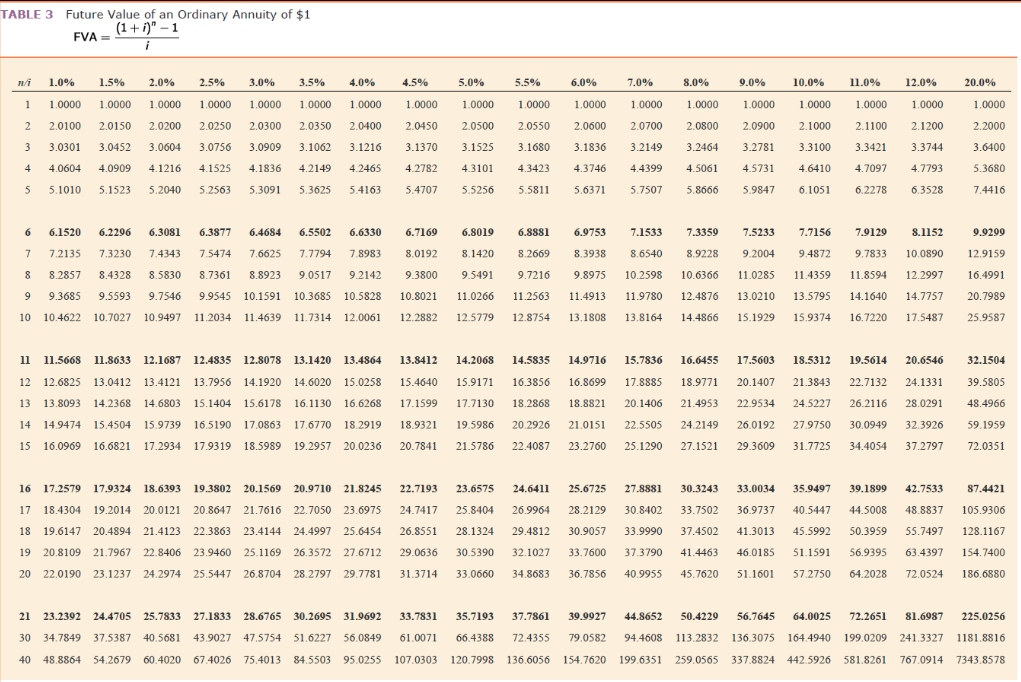Click the bold value 11.5668

[63, 360]
